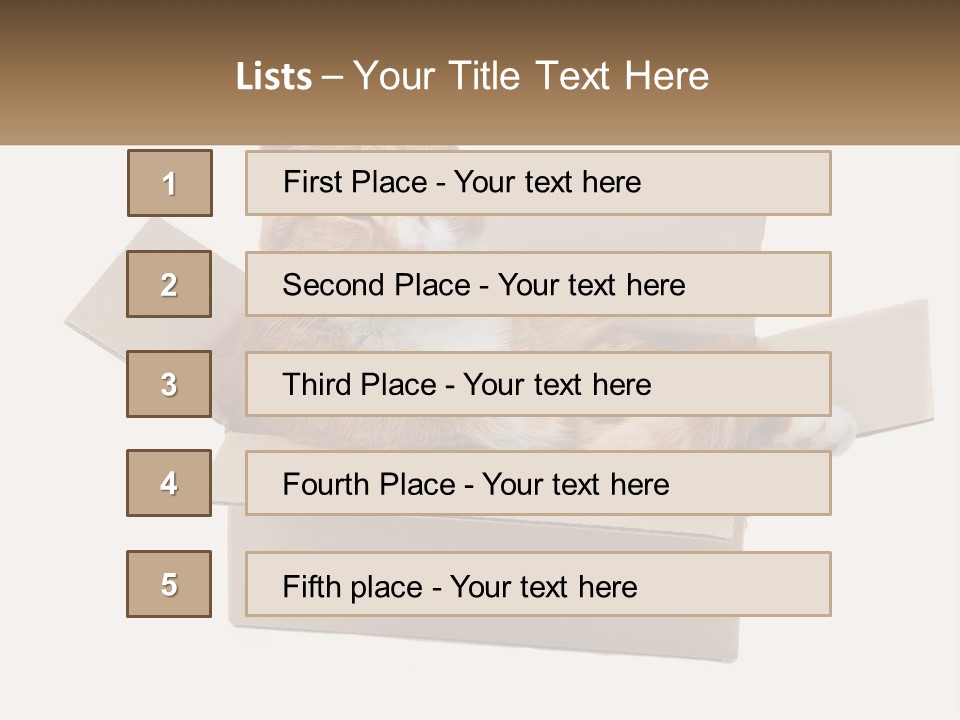Select the number 4 box
Screen dimensions: 960x720
[169, 483]
